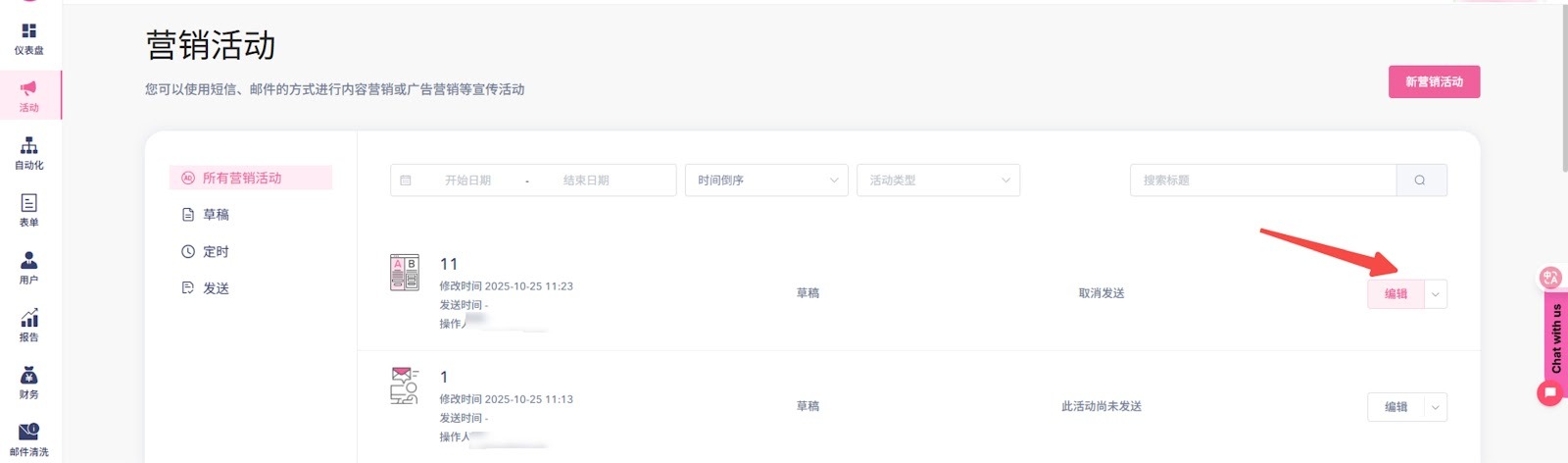Expand arrow next to 编辑 for campaign 1
The height and width of the screenshot is (463, 1568).
click(x=1436, y=407)
